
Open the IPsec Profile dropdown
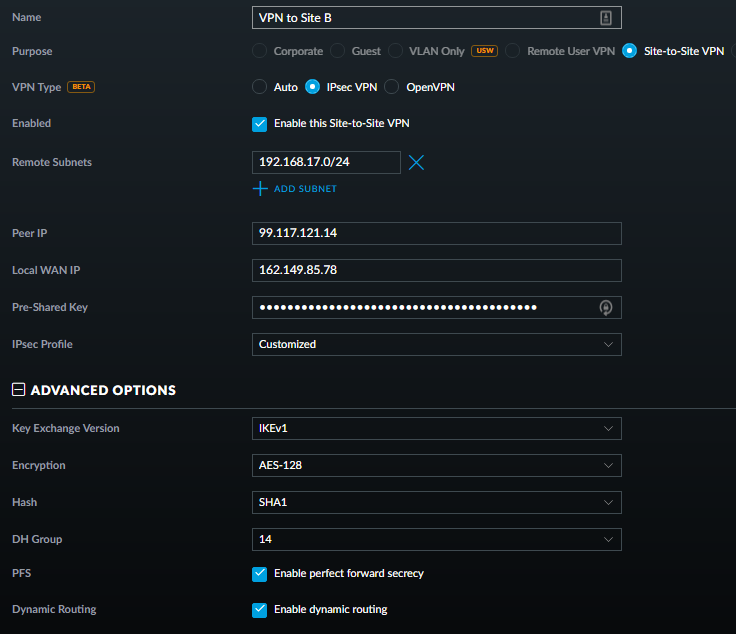(x=437, y=344)
